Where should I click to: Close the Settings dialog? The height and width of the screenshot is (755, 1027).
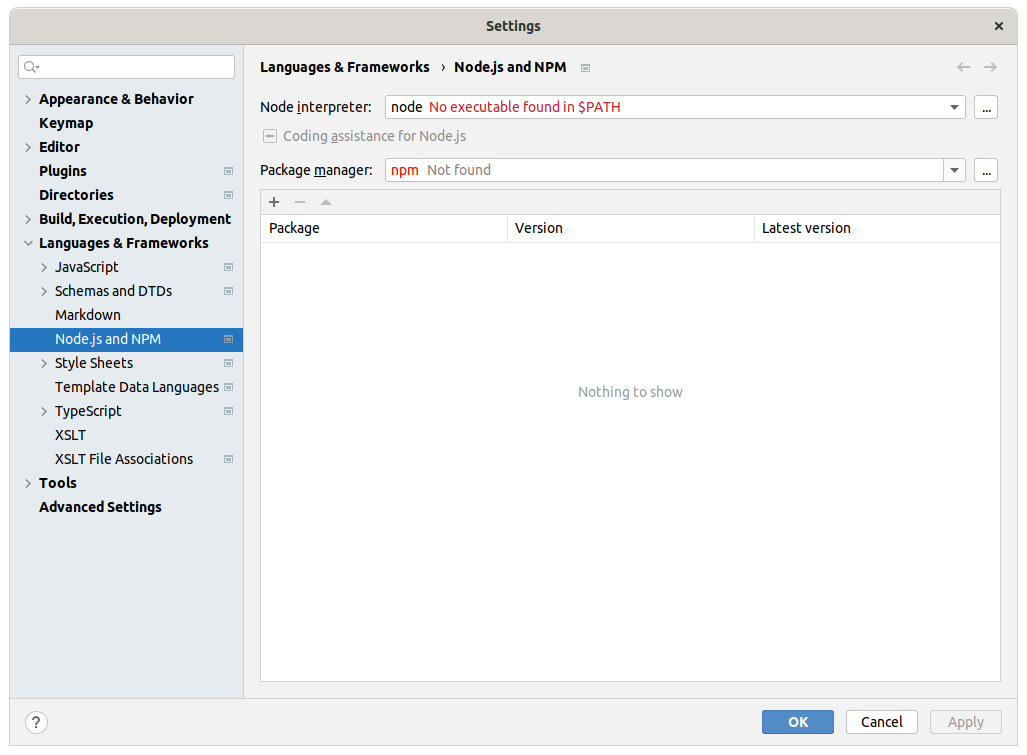click(x=999, y=26)
